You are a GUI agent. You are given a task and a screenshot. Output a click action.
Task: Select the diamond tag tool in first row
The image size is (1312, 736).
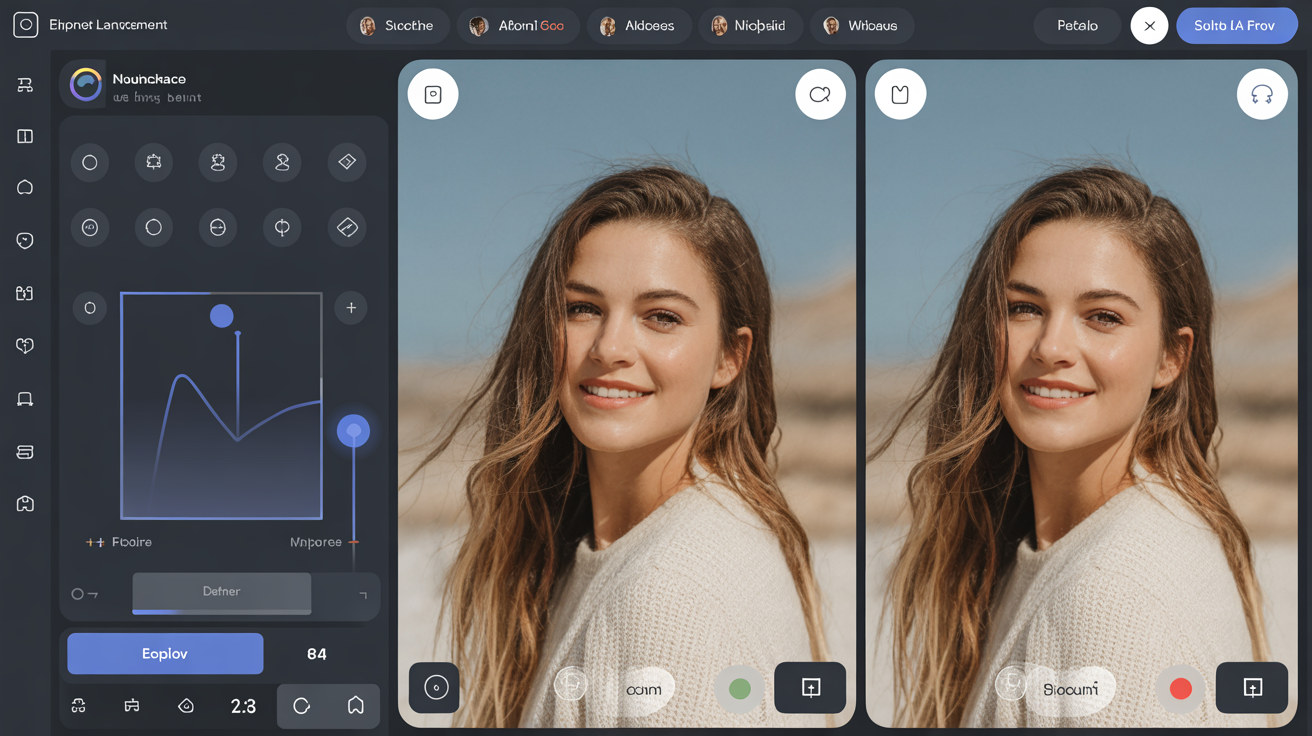[x=347, y=162]
